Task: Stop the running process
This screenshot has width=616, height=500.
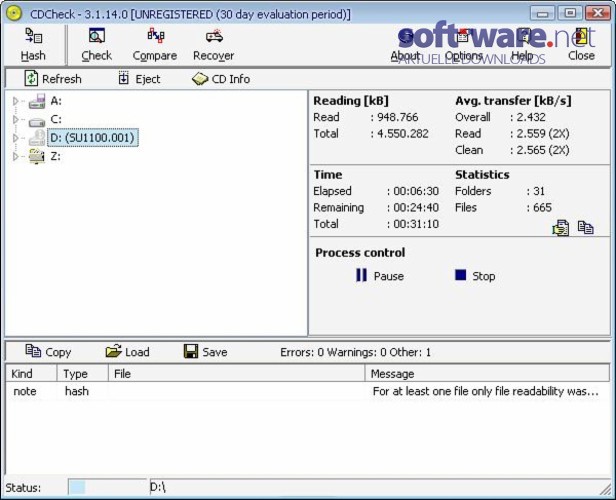Action: click(x=475, y=276)
